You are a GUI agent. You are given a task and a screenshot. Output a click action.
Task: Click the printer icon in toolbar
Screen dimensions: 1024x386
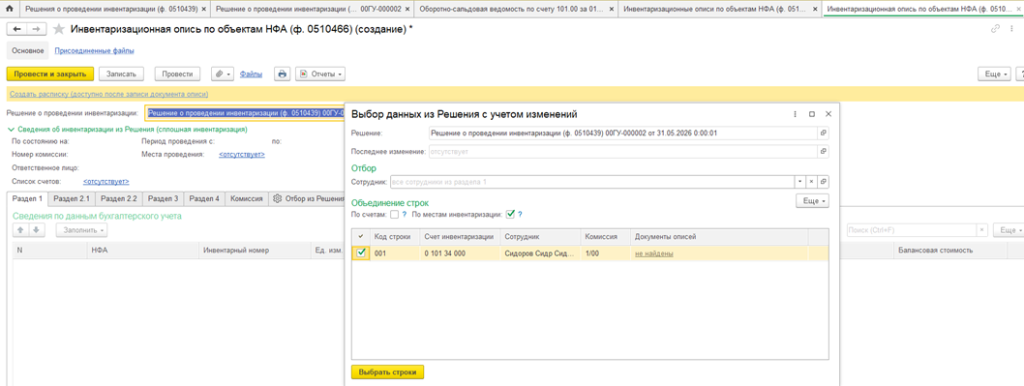click(x=282, y=74)
